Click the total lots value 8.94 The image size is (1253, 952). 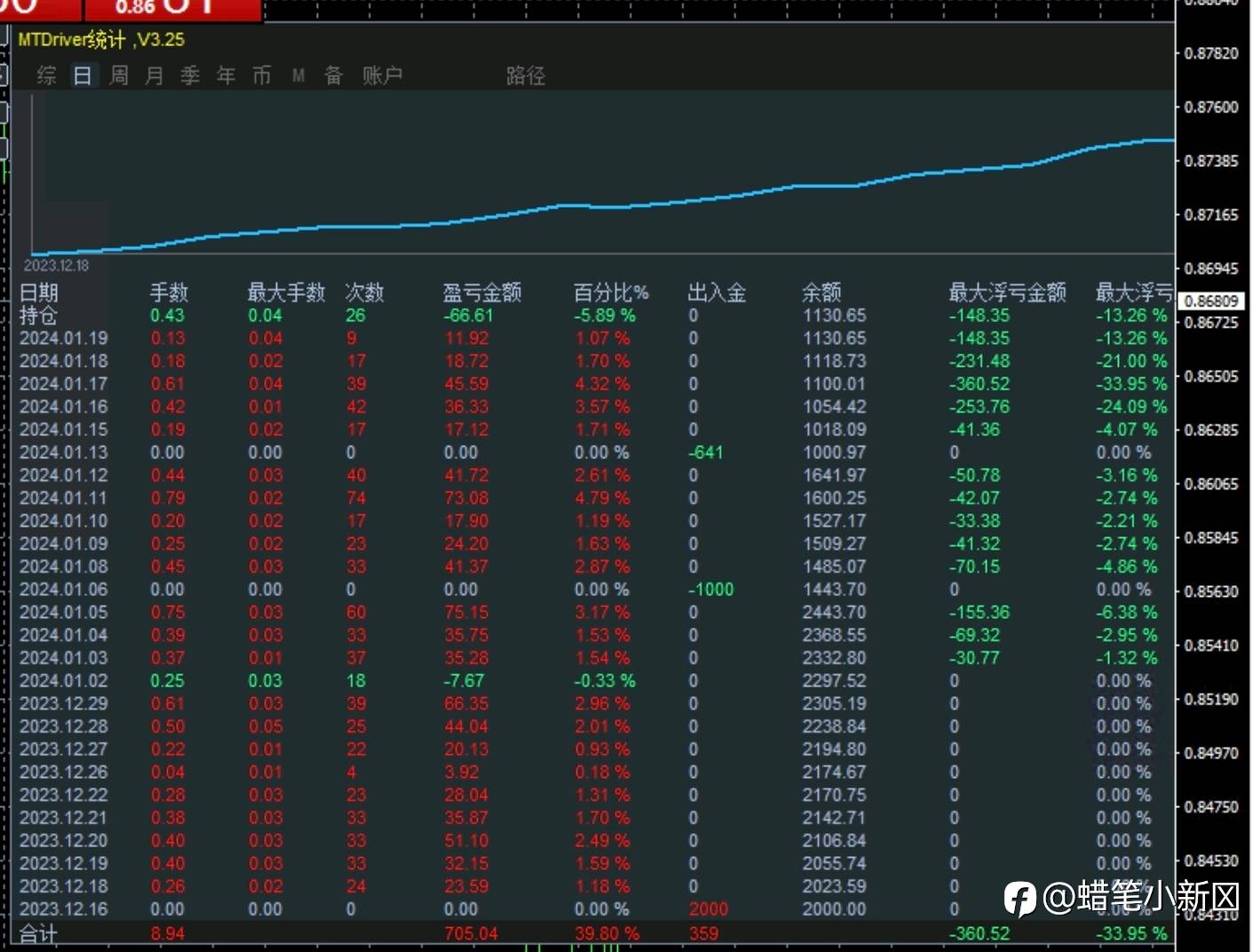point(168,933)
